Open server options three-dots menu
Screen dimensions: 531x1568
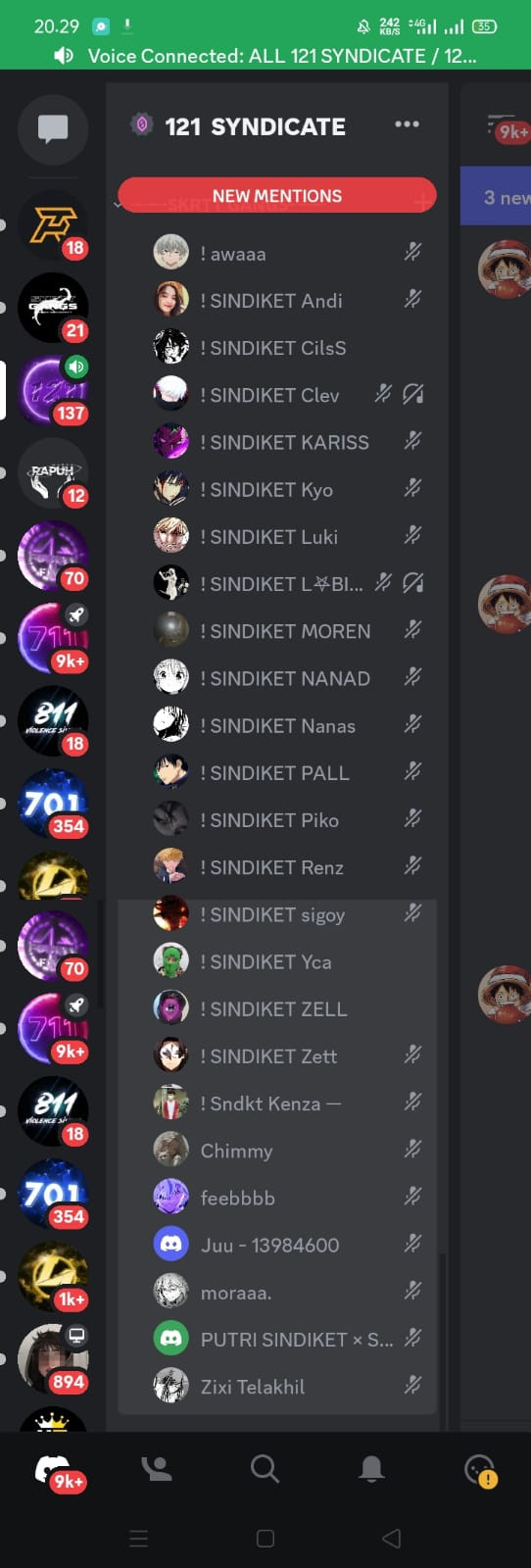(x=407, y=124)
